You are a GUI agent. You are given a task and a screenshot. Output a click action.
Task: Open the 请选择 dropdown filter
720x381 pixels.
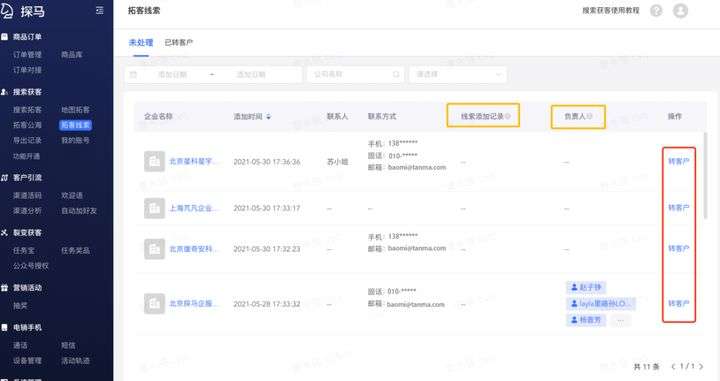(458, 74)
